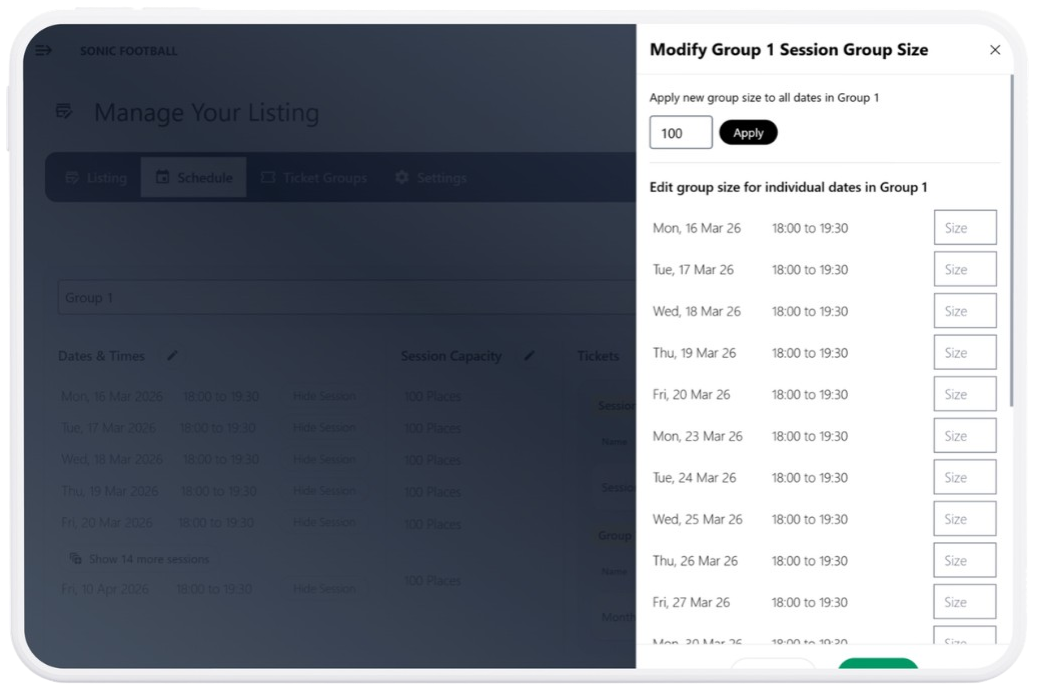This screenshot has width=1037, height=690.
Task: Close the Modify Group Size panel
Action: coord(994,50)
